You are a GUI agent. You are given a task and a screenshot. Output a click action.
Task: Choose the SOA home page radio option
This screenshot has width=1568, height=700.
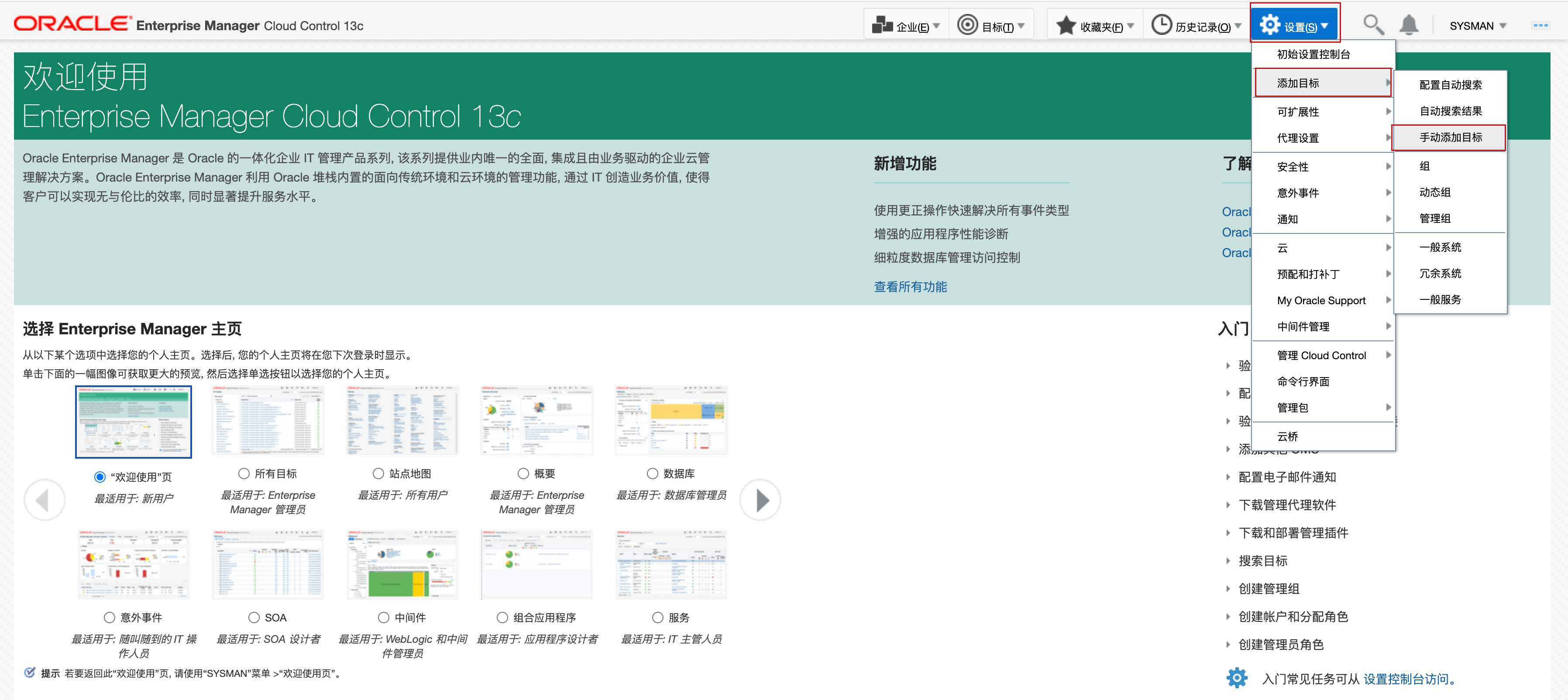tap(254, 617)
